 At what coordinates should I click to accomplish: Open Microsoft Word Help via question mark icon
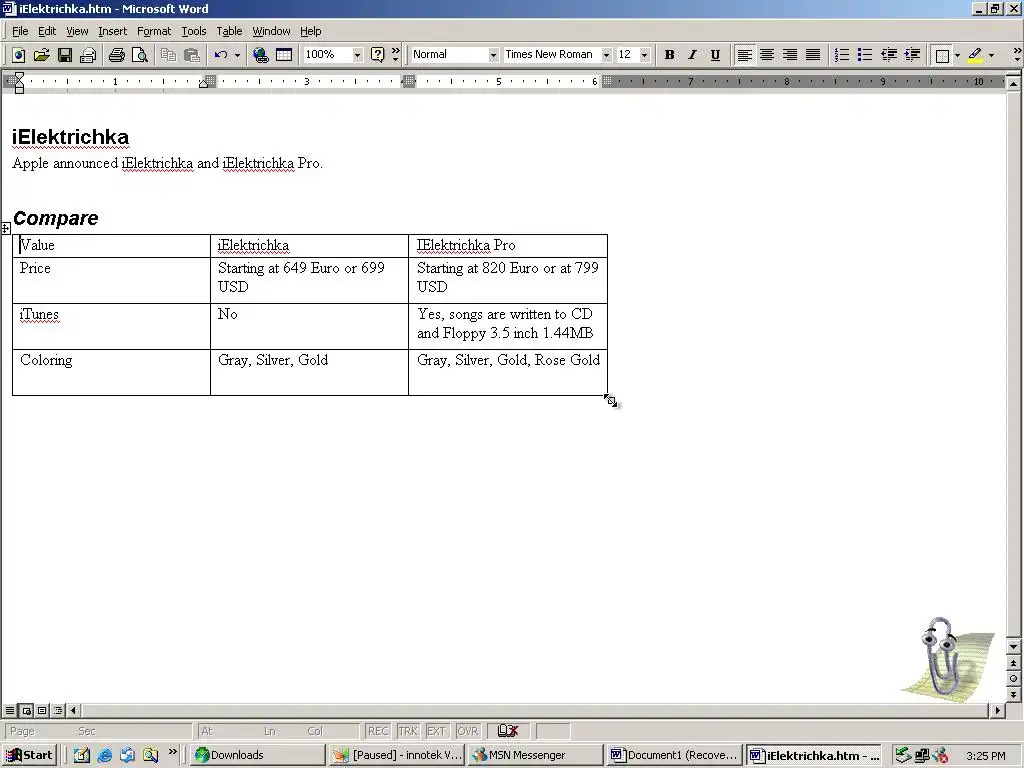(x=377, y=55)
